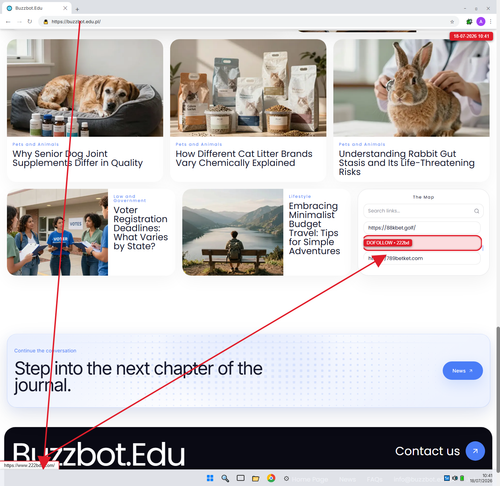The image size is (500, 486).
Task: Open the Windows Start menu
Action: (210, 478)
